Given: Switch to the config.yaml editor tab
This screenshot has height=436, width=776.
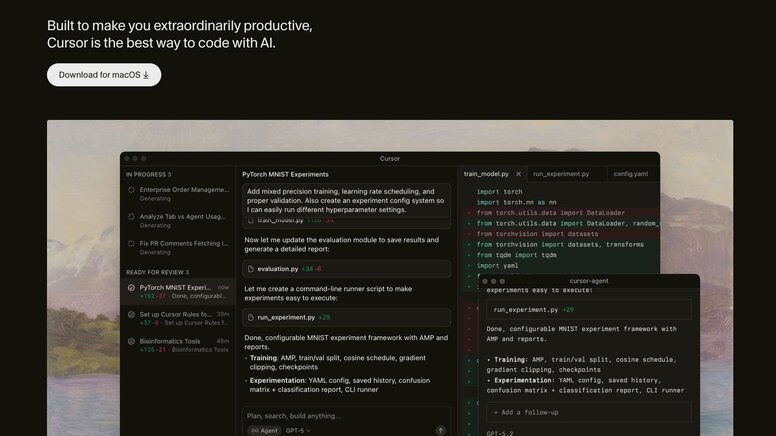Looking at the screenshot, I should [x=630, y=174].
